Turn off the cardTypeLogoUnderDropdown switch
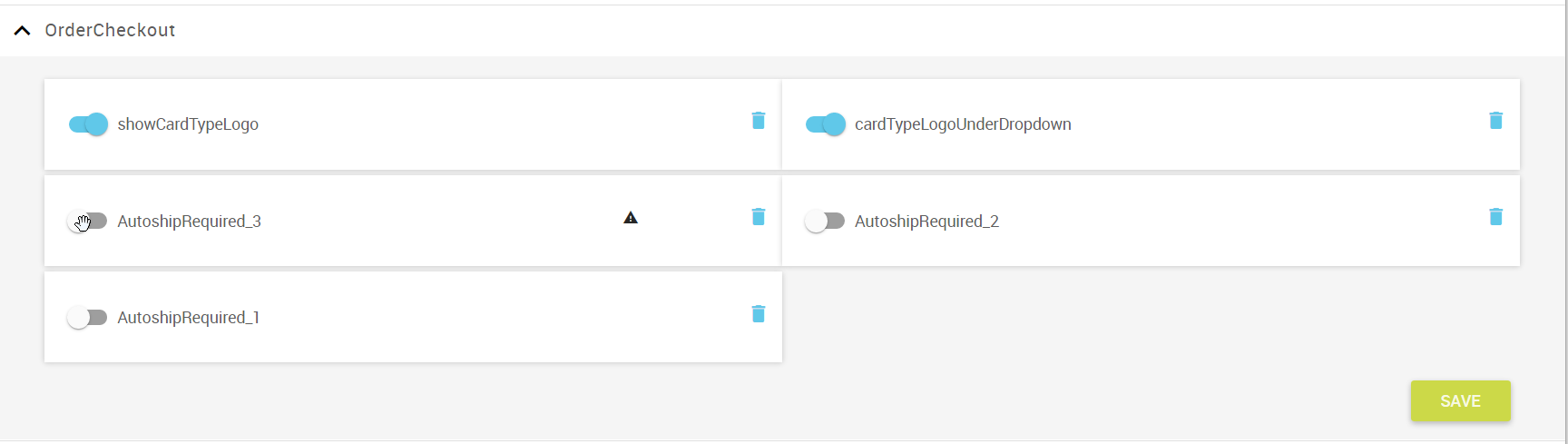Viewport: 1568px width, 444px height. (x=826, y=124)
